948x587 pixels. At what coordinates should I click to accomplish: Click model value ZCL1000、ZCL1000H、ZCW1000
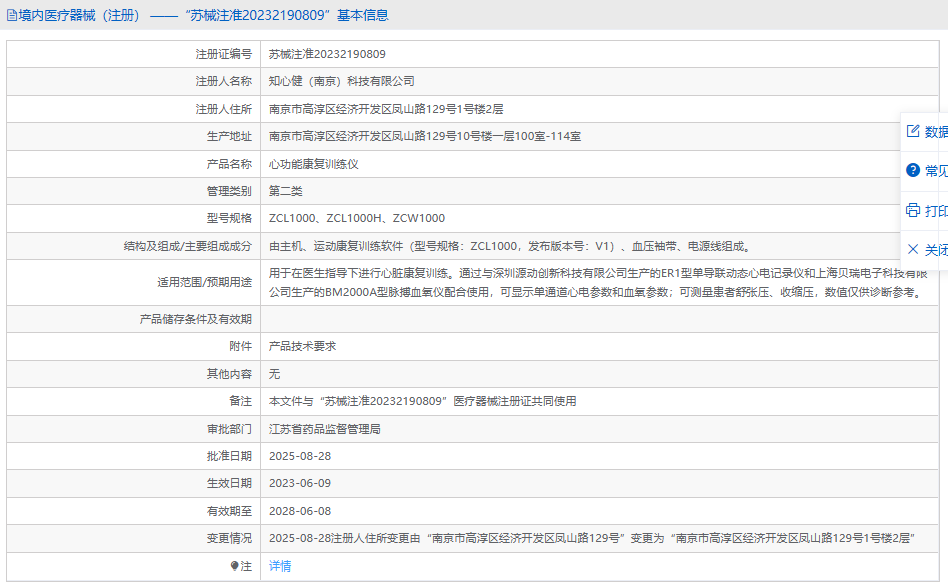point(357,218)
